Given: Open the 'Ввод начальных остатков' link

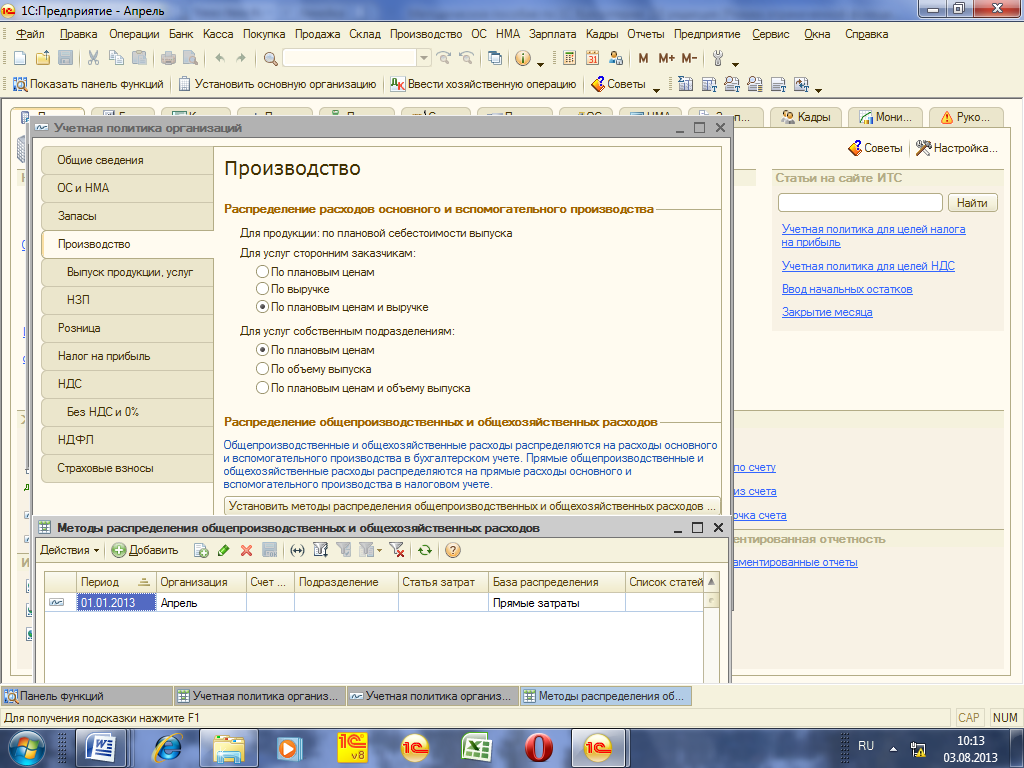Looking at the screenshot, I should [847, 289].
